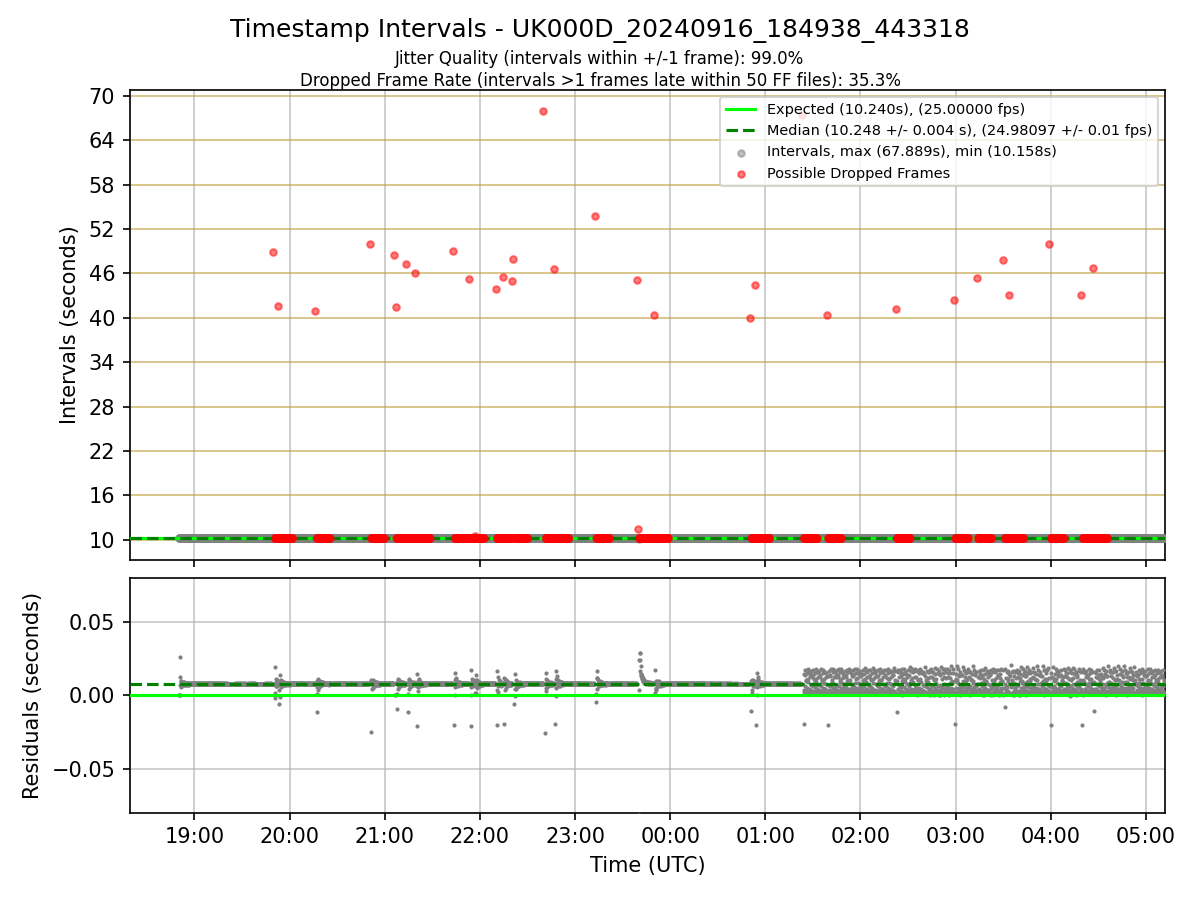The width and height of the screenshot is (1200, 900).
Task: Click the 21:00 x-axis tick label
Action: (384, 836)
